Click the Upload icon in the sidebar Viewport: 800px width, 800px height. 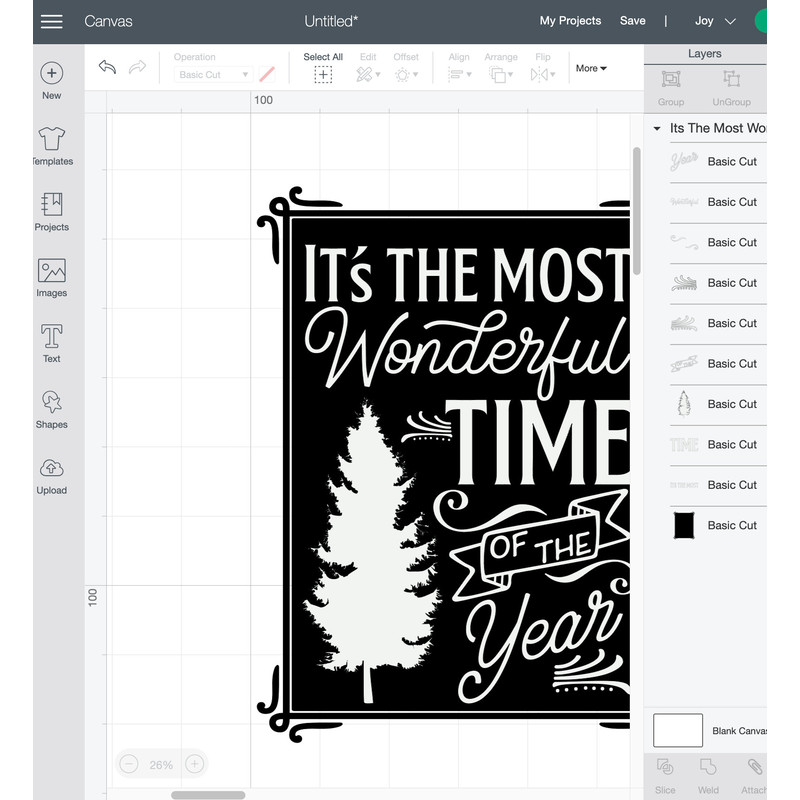pyautogui.click(x=51, y=473)
